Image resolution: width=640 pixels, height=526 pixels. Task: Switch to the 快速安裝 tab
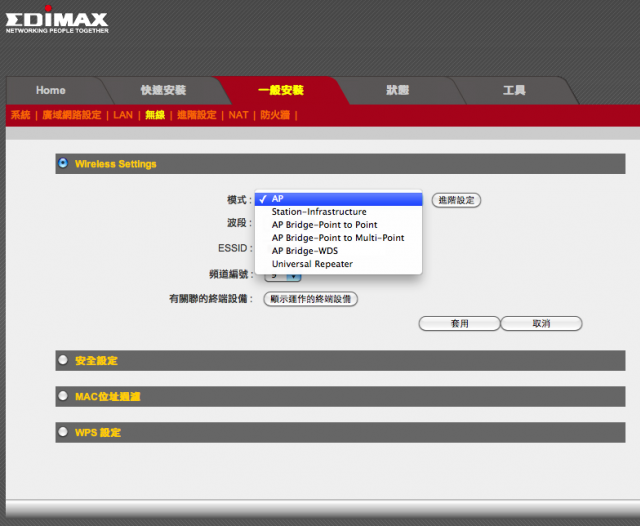(x=163, y=90)
